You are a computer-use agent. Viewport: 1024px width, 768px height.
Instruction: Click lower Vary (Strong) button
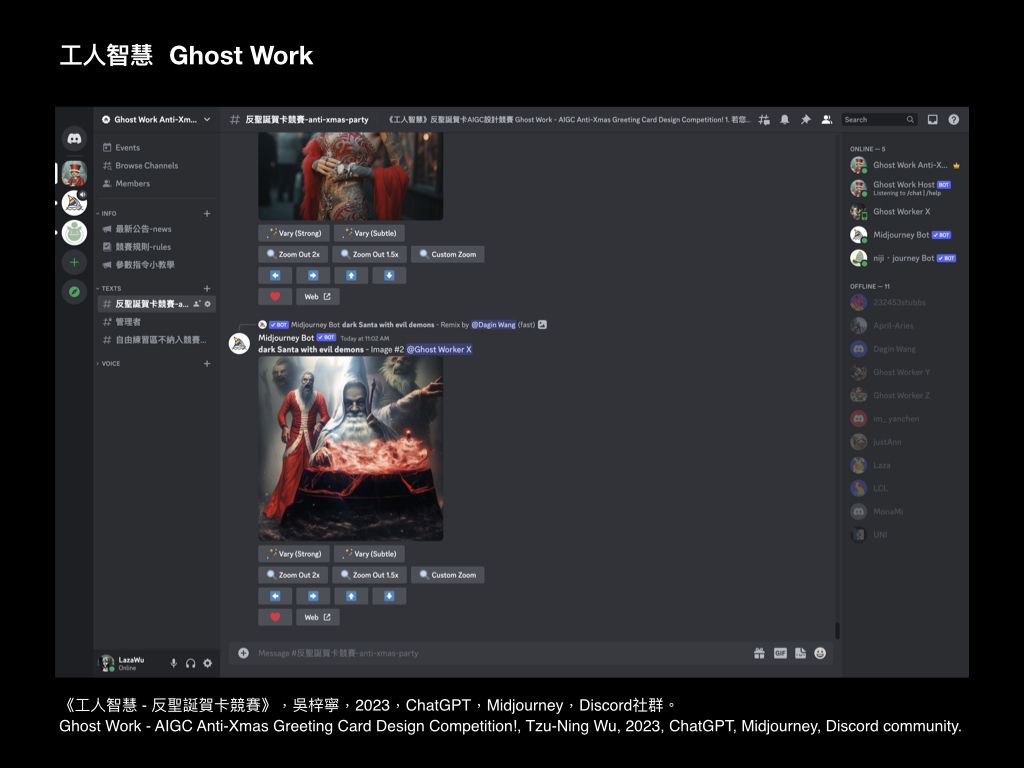[294, 554]
